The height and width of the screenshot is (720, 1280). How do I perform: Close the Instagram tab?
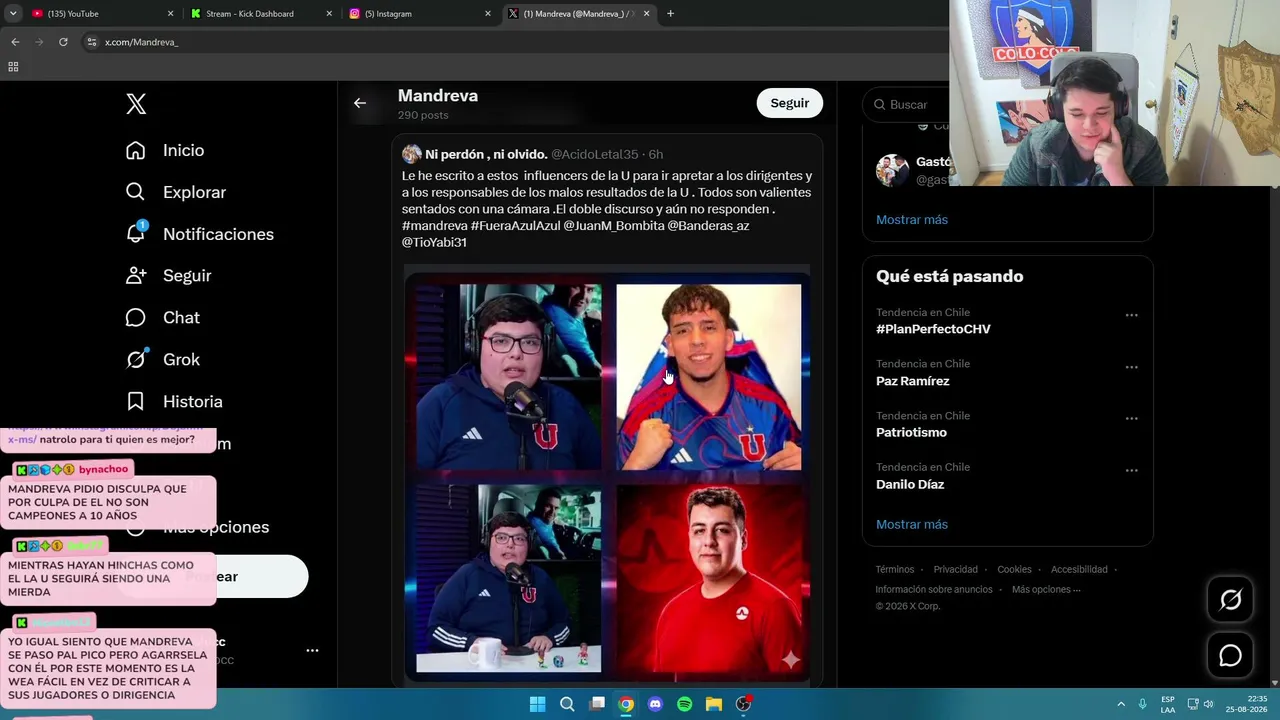click(x=488, y=14)
